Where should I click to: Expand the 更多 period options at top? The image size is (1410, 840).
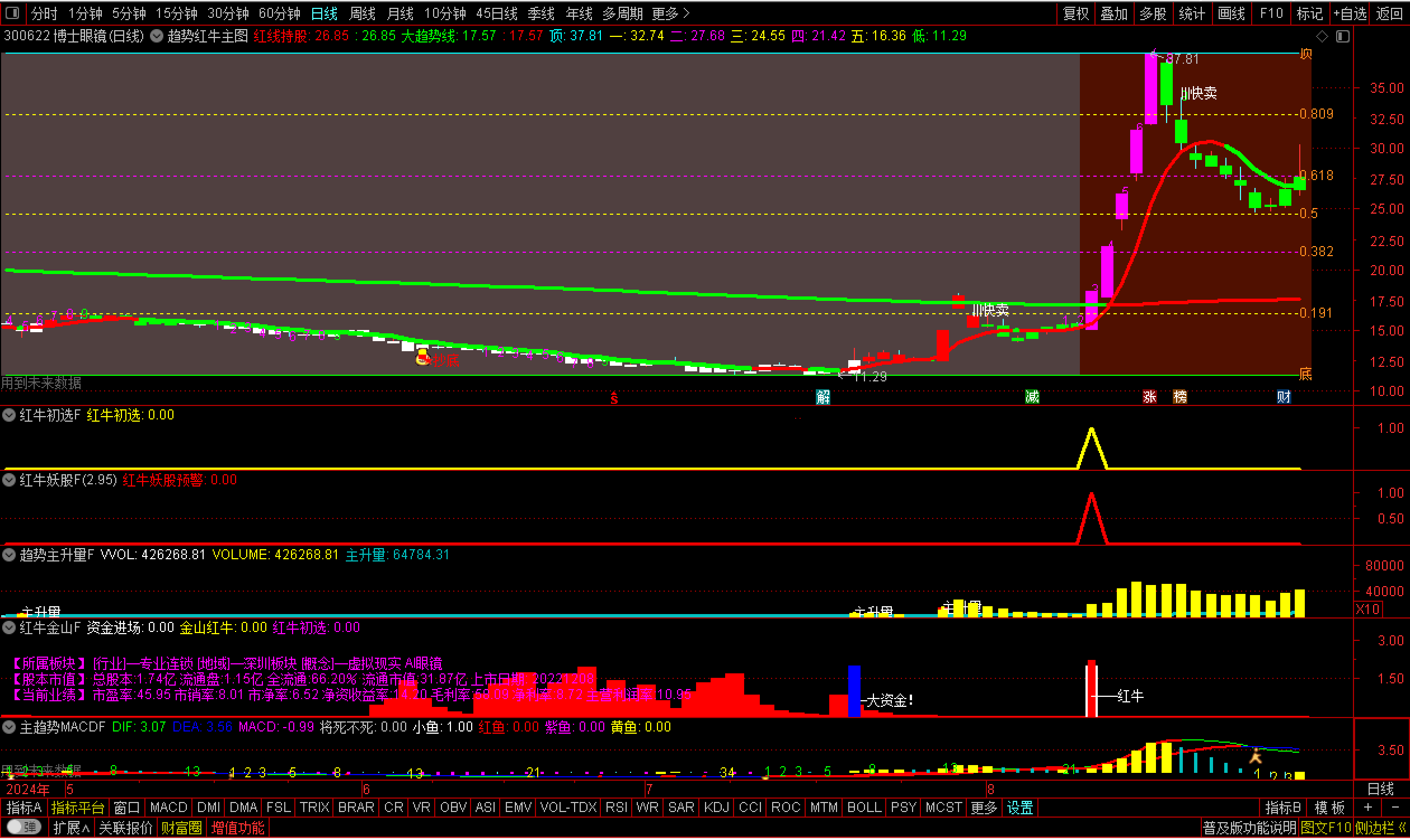[670, 13]
